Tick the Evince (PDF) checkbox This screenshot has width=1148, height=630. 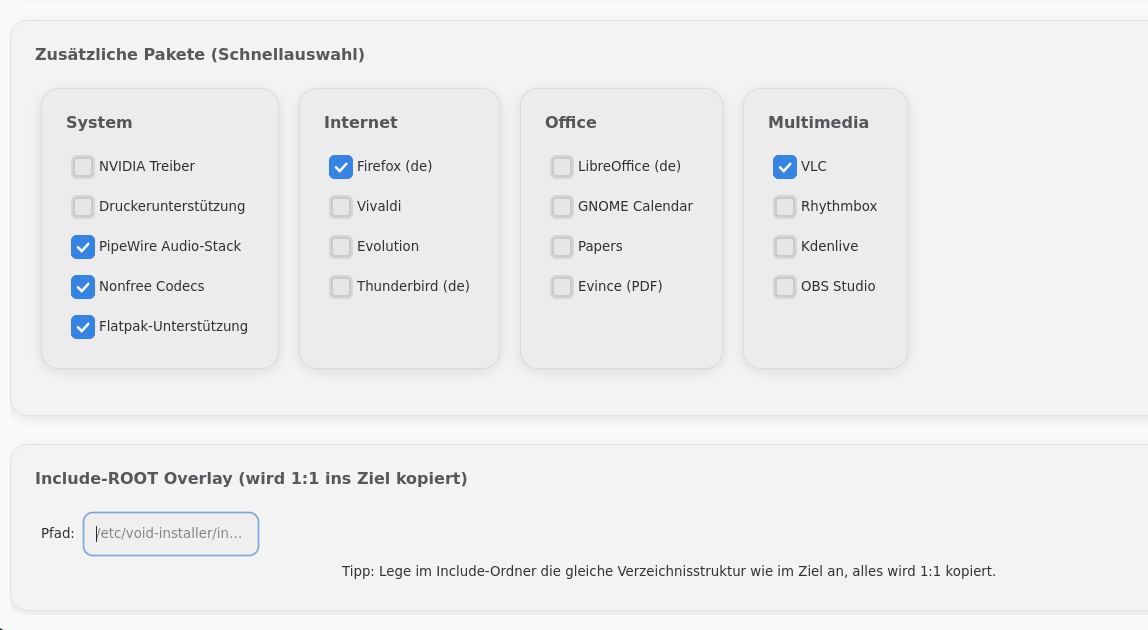pos(562,287)
